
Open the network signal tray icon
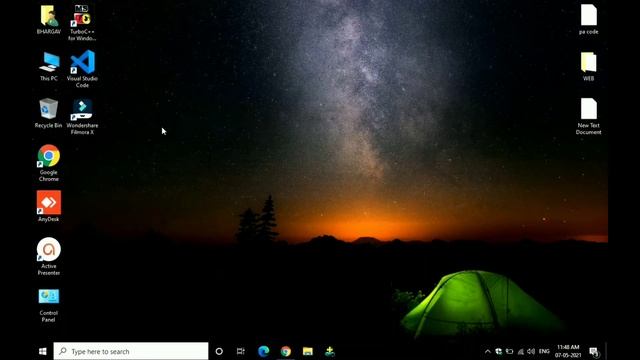(520, 351)
